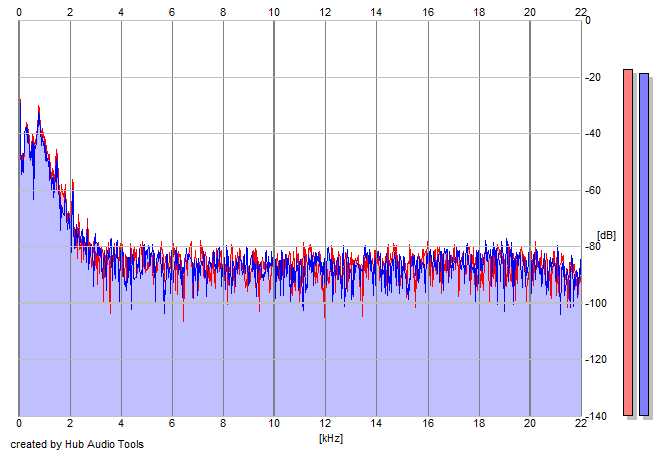Image resolution: width=663 pixels, height=456 pixels.
Task: Click the 12 kHz label on bottom axis
Action: coord(325,423)
